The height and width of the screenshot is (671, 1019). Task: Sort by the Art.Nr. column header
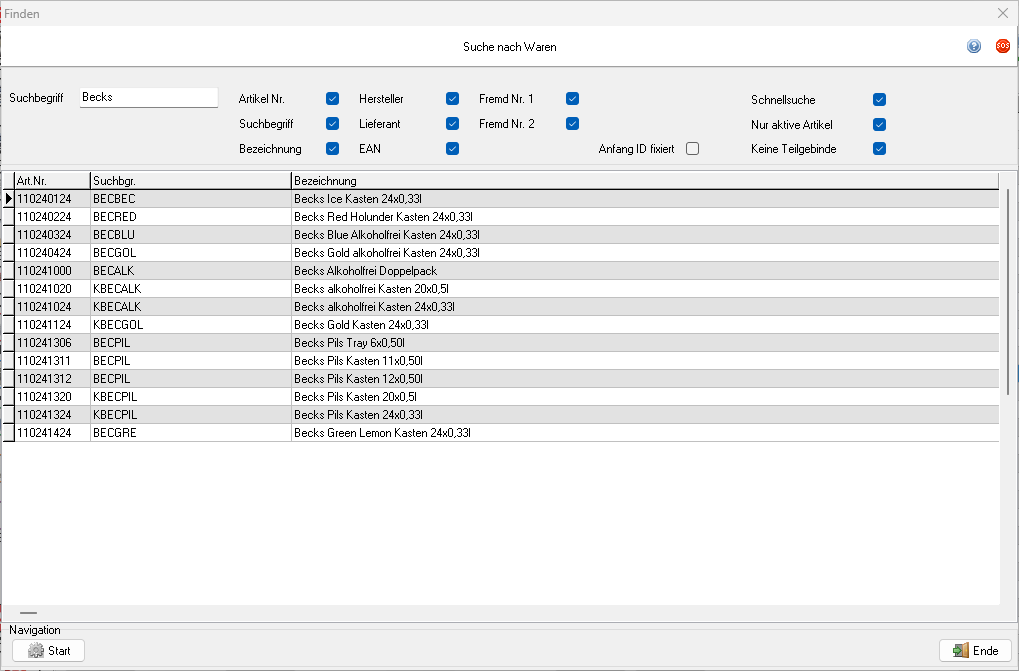[x=51, y=181]
